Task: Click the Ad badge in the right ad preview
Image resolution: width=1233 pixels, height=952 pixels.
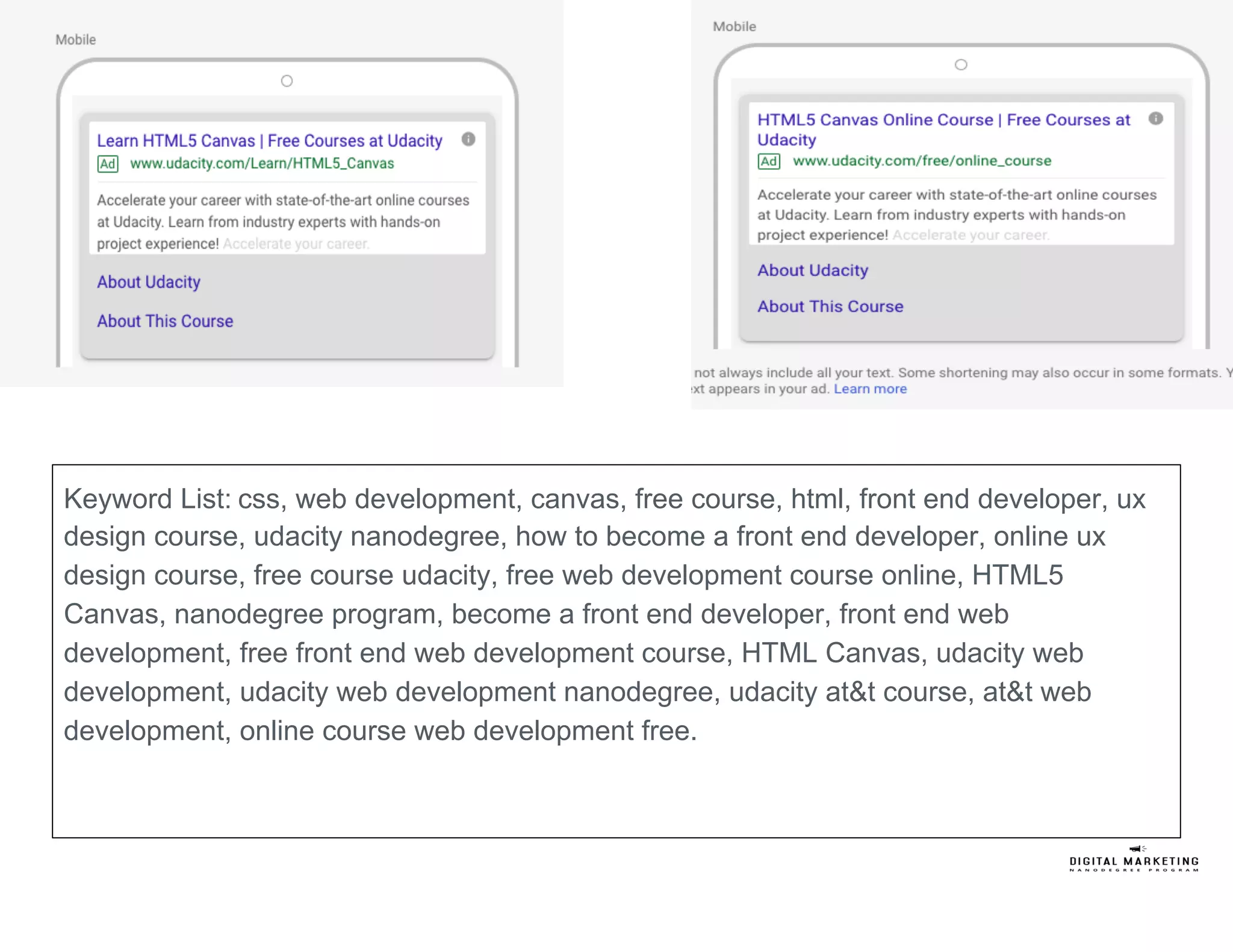Action: (x=769, y=161)
